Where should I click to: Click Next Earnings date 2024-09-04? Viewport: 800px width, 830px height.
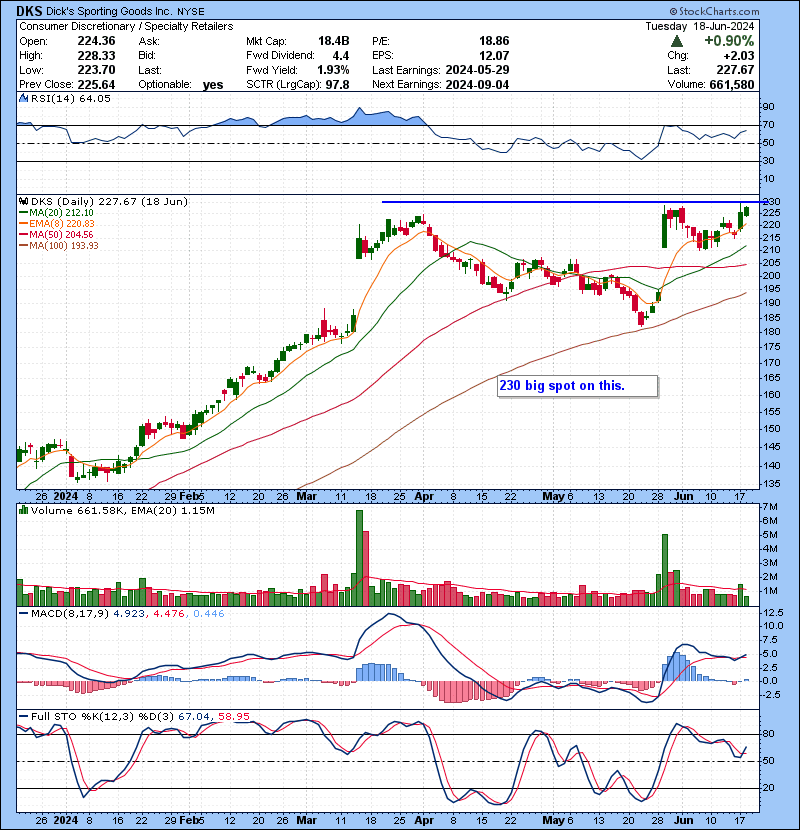point(477,84)
